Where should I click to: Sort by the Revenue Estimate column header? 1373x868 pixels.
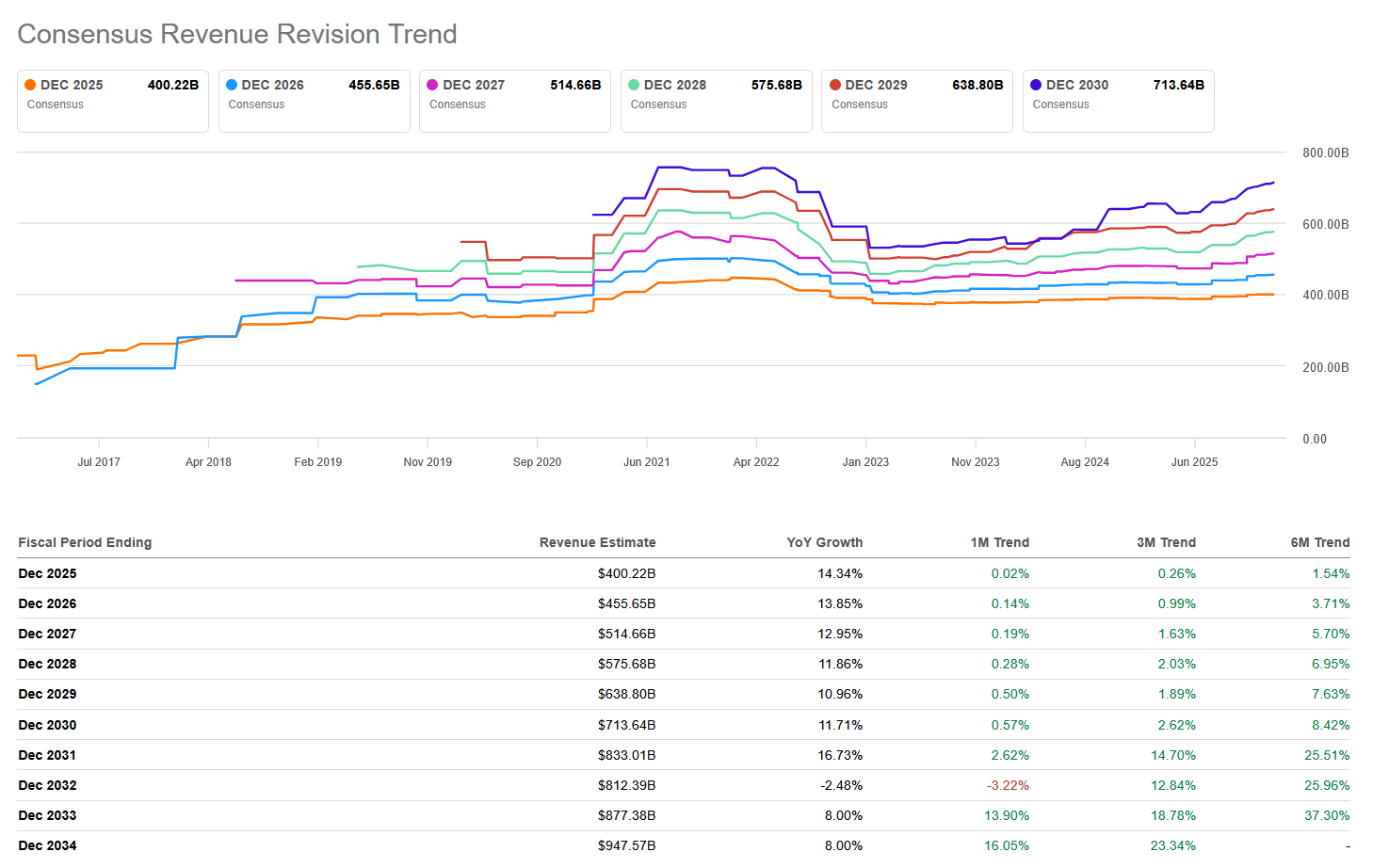pos(597,542)
